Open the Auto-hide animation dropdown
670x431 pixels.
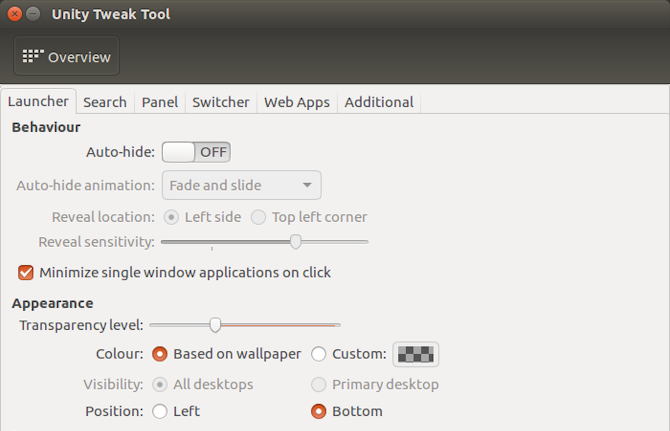pyautogui.click(x=241, y=185)
